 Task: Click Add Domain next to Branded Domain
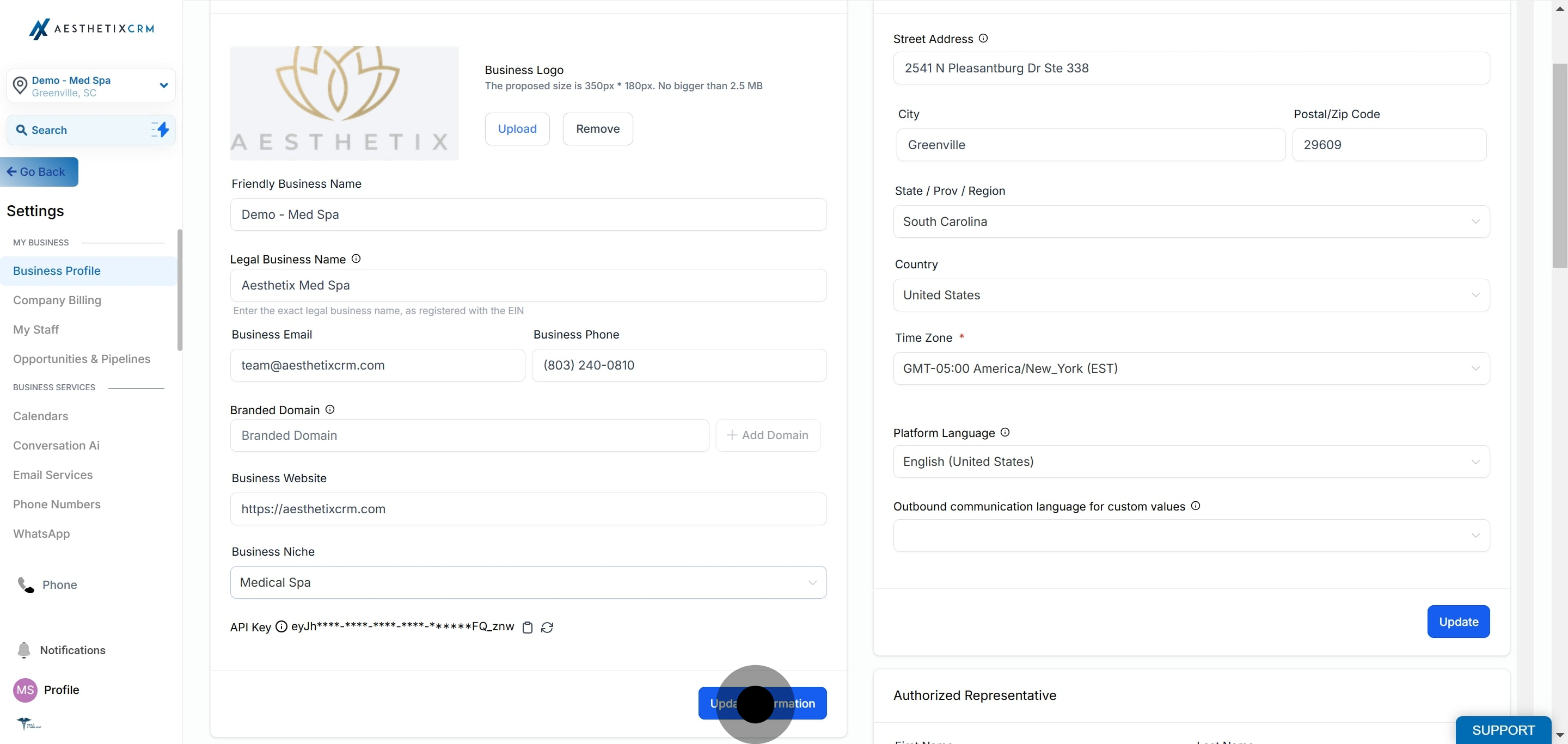pos(768,435)
